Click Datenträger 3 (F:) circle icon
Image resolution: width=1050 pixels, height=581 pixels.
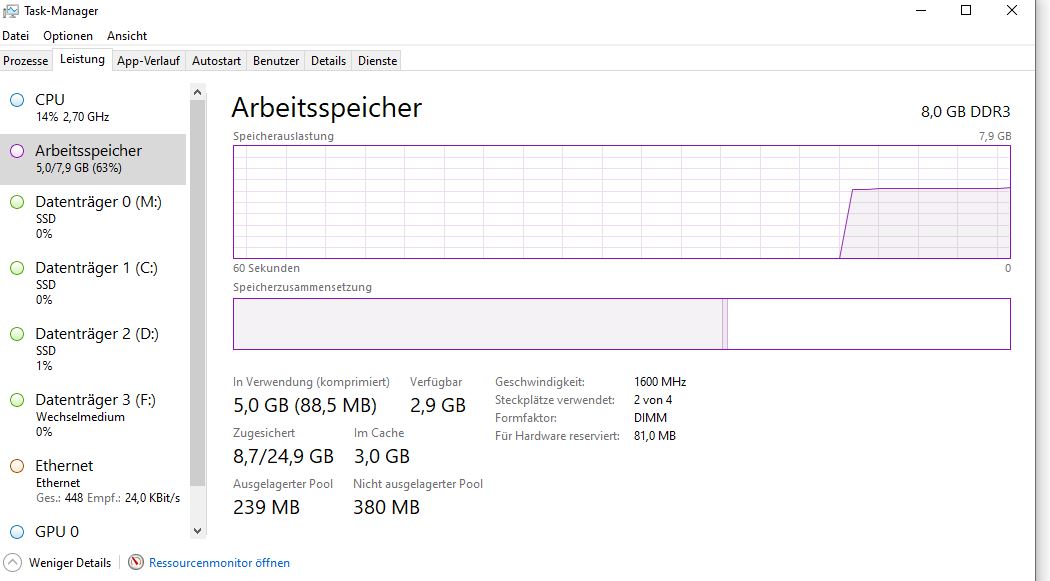[x=16, y=400]
